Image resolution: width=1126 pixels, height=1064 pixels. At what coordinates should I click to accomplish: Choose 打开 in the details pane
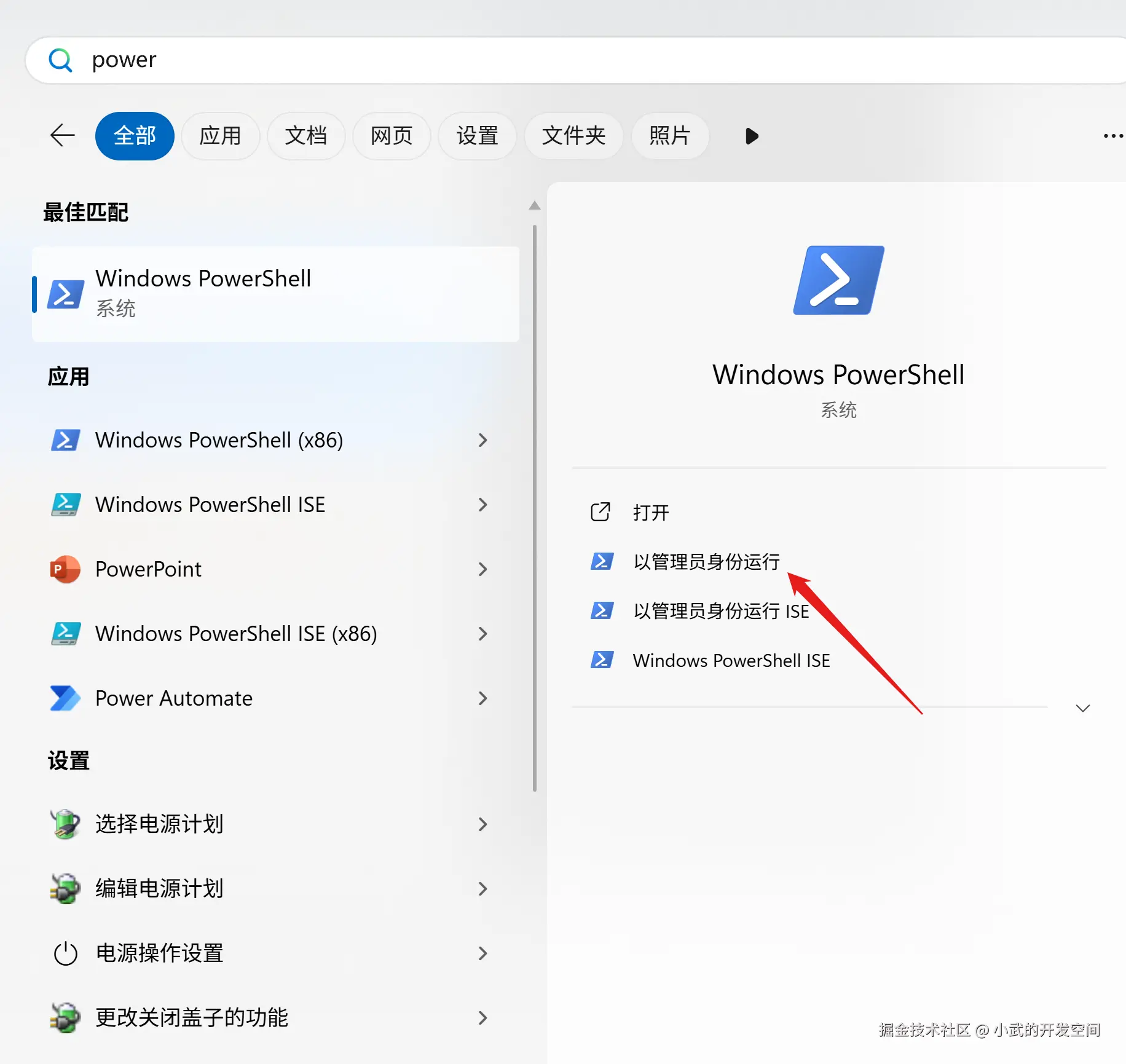point(651,513)
